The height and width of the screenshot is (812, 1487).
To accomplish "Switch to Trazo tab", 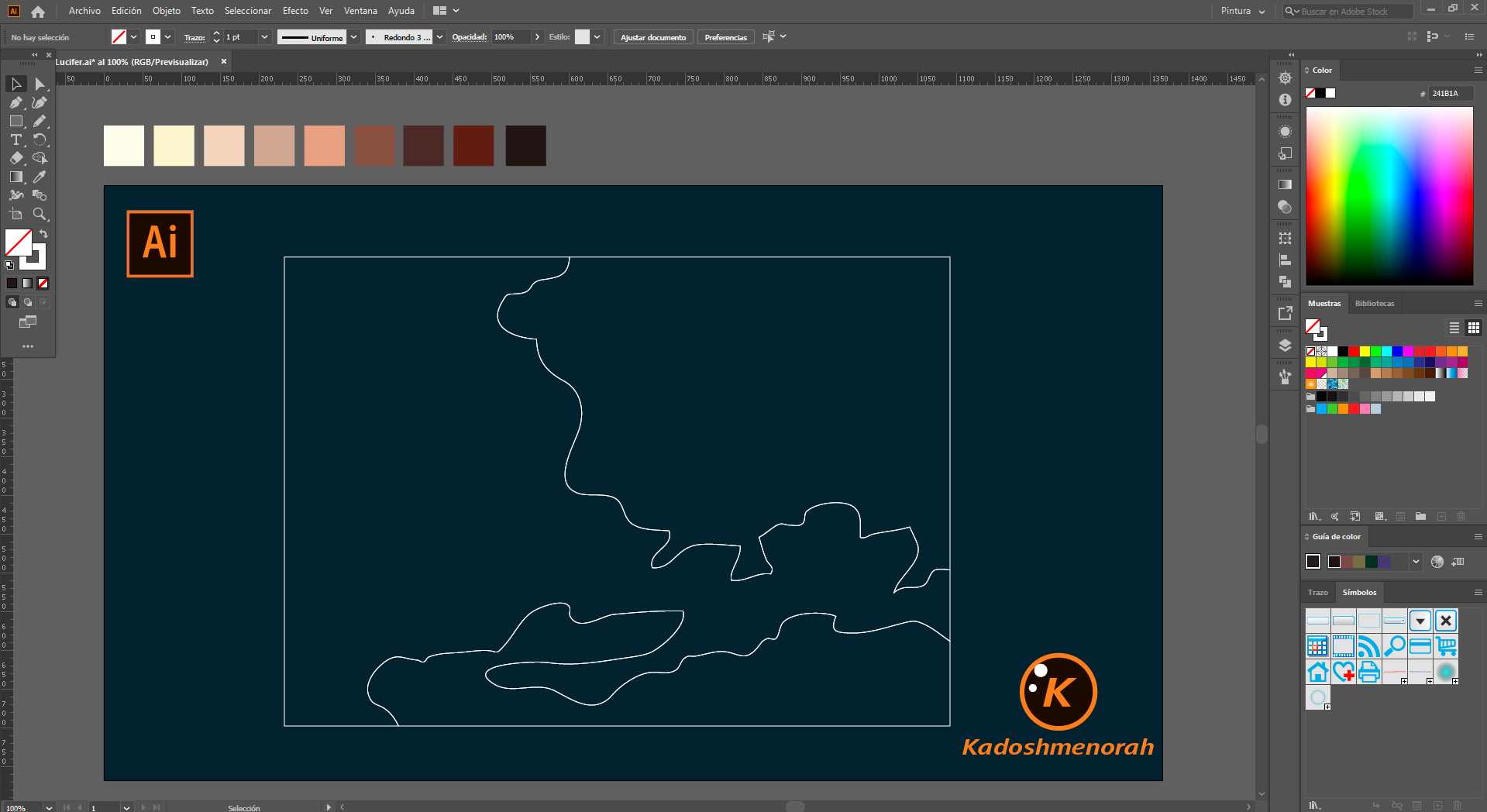I will [x=1318, y=593].
